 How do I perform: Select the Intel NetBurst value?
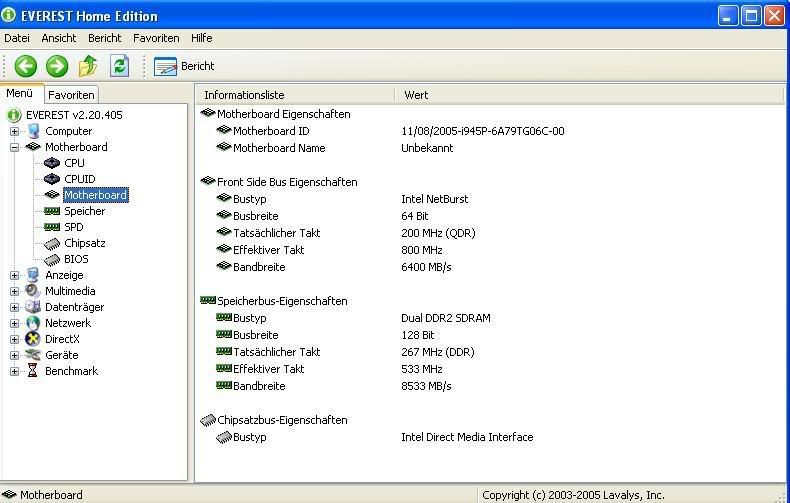pos(435,199)
